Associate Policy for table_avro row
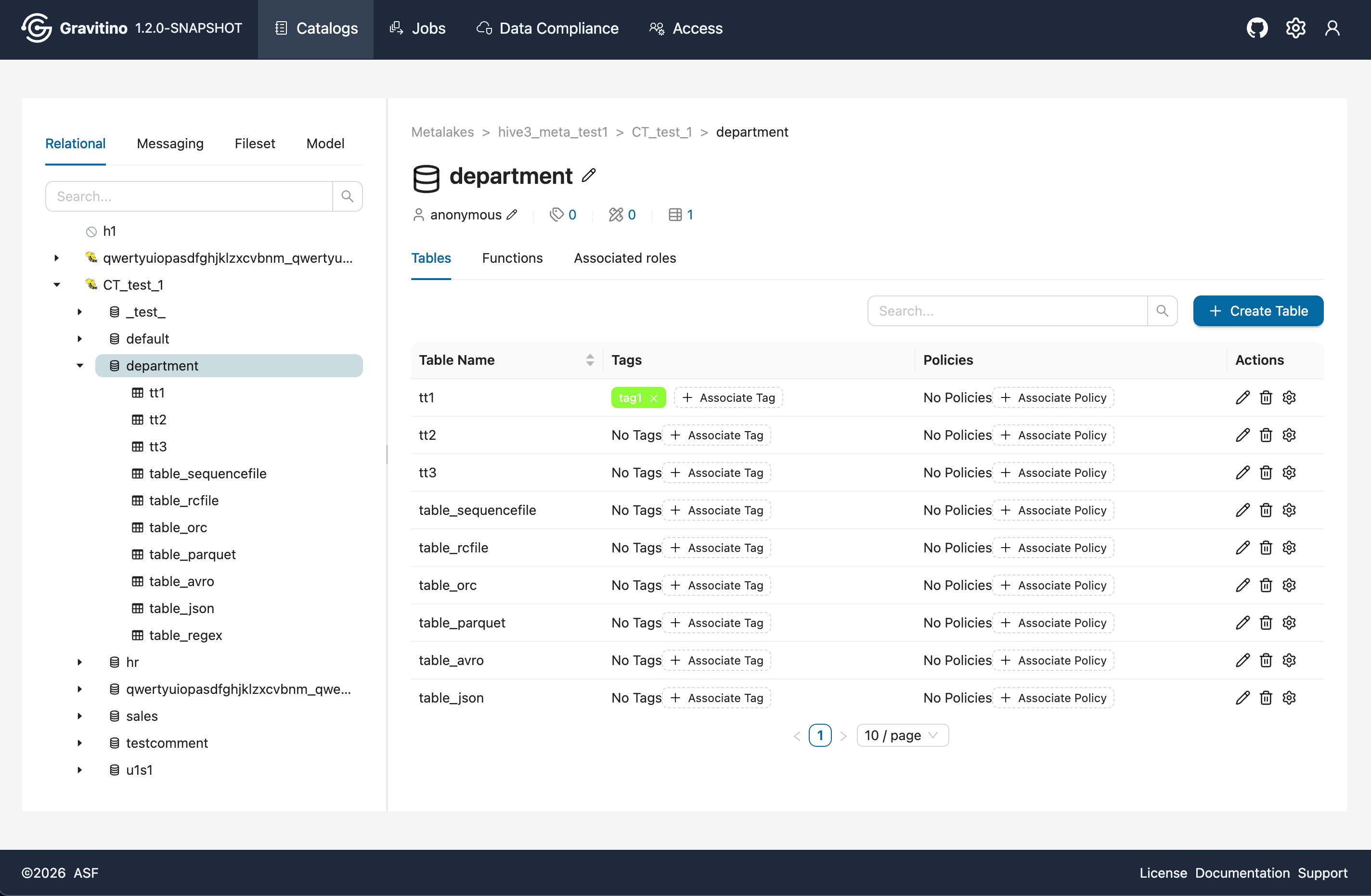The height and width of the screenshot is (896, 1371). (1053, 661)
